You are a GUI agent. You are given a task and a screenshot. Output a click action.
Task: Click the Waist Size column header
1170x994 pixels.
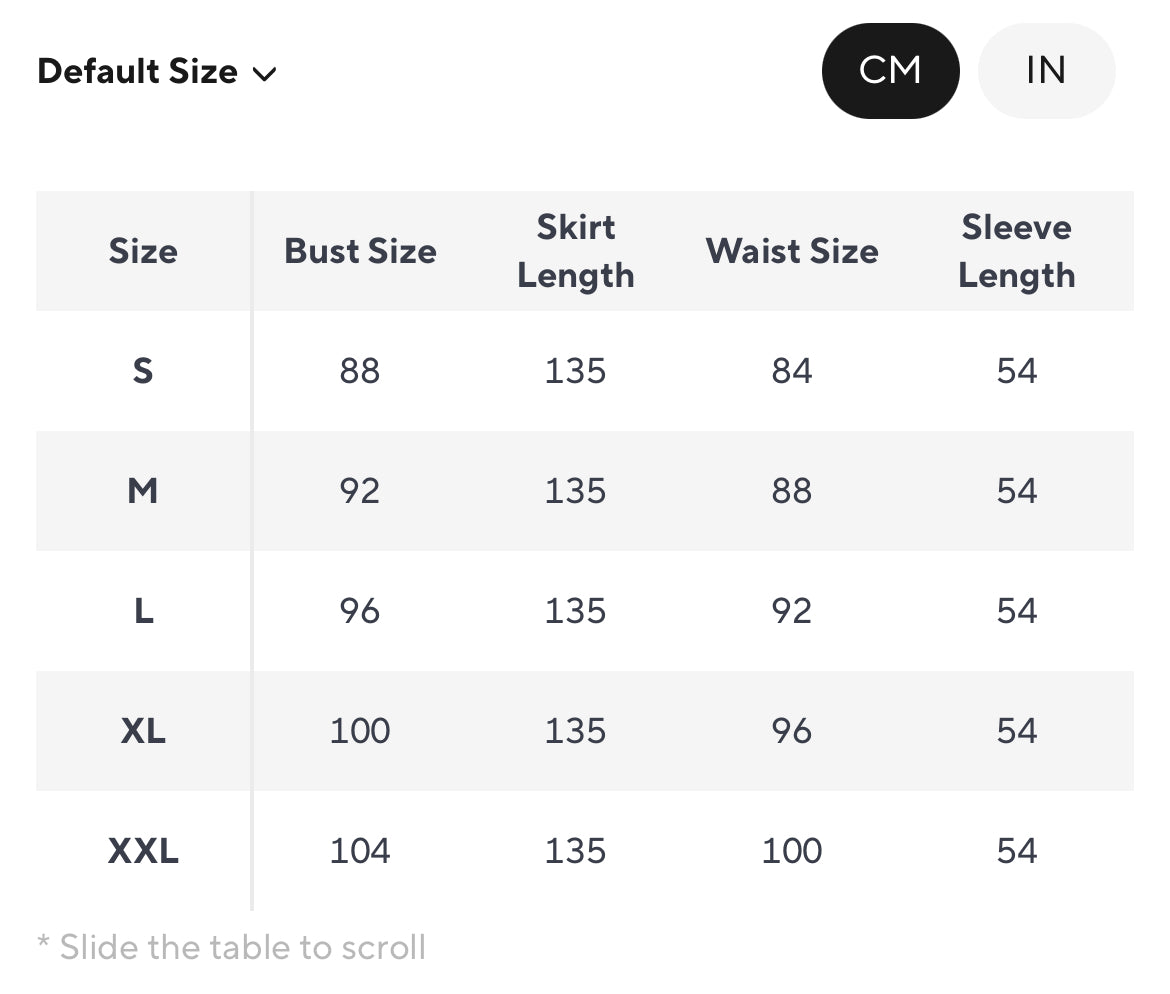tap(792, 251)
